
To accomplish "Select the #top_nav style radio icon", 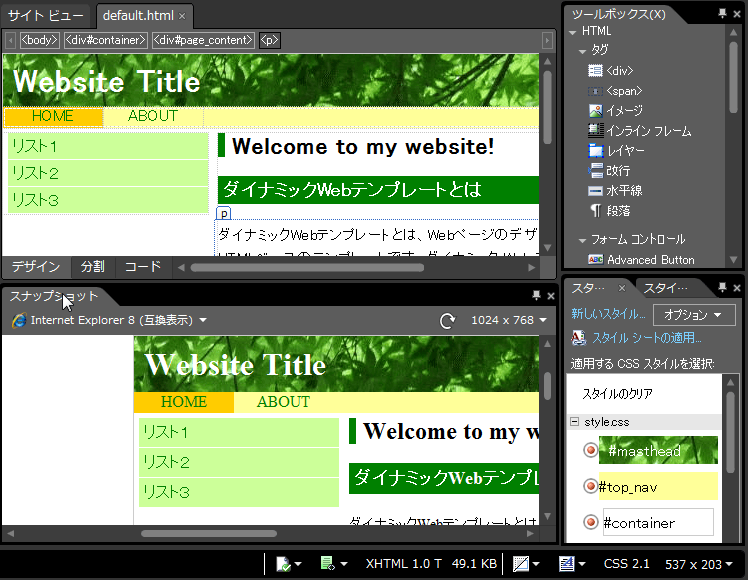I will click(x=591, y=486).
